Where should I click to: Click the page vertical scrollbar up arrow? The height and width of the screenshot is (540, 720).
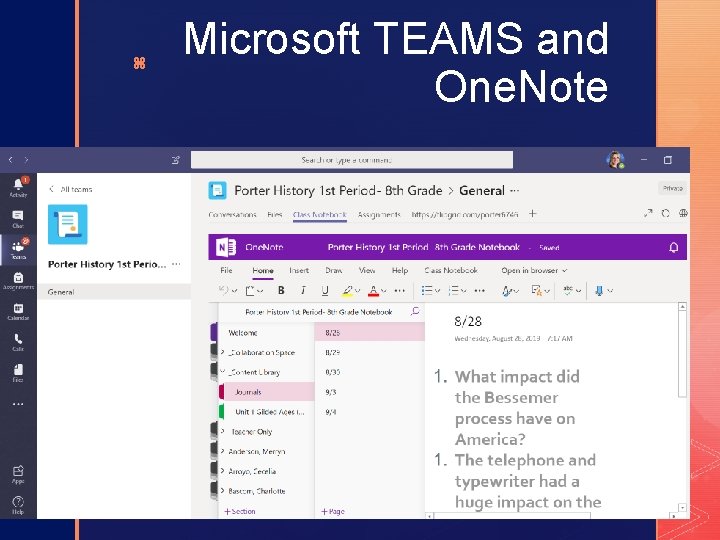(682, 307)
